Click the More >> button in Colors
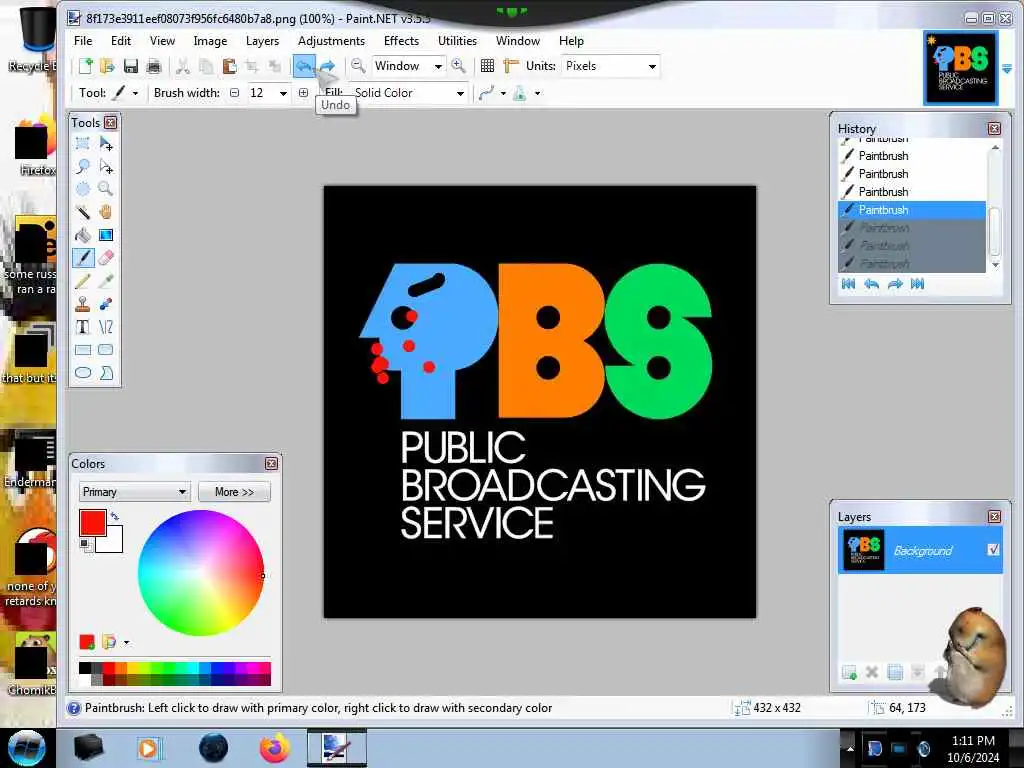Screen dimensions: 1024x768 234,492
